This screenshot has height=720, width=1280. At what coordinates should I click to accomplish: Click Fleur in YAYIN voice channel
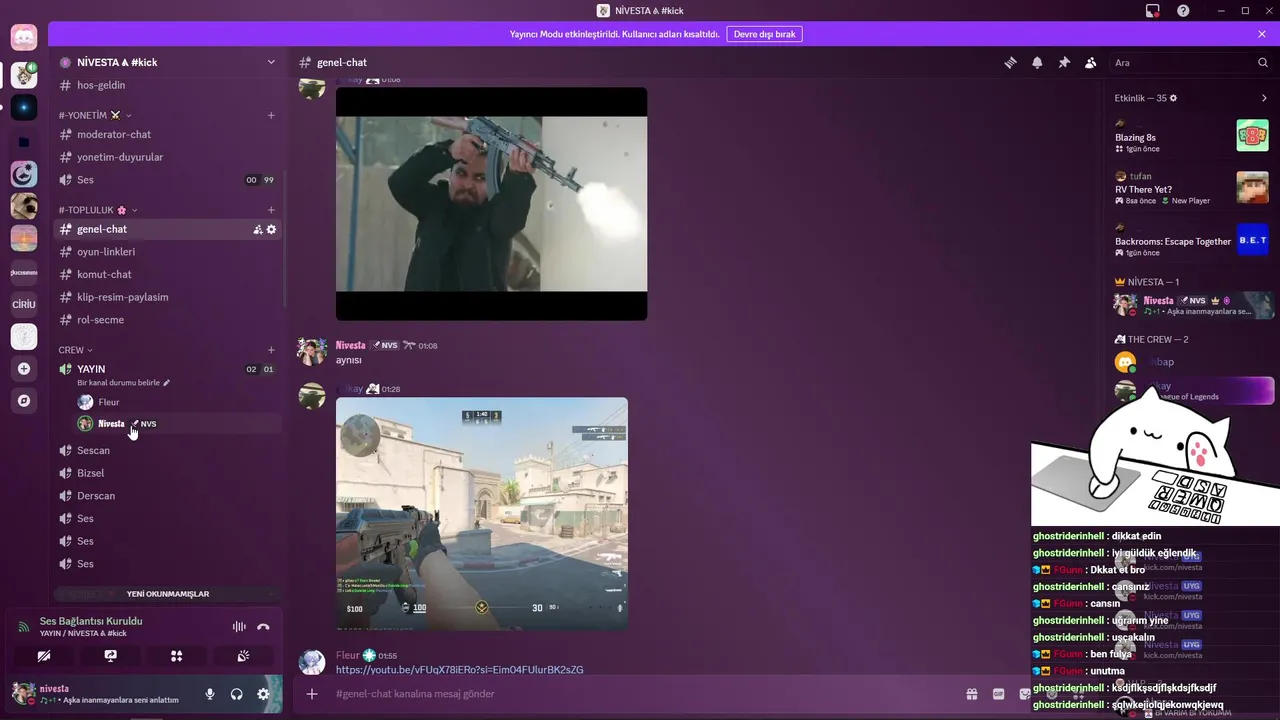pos(177,402)
